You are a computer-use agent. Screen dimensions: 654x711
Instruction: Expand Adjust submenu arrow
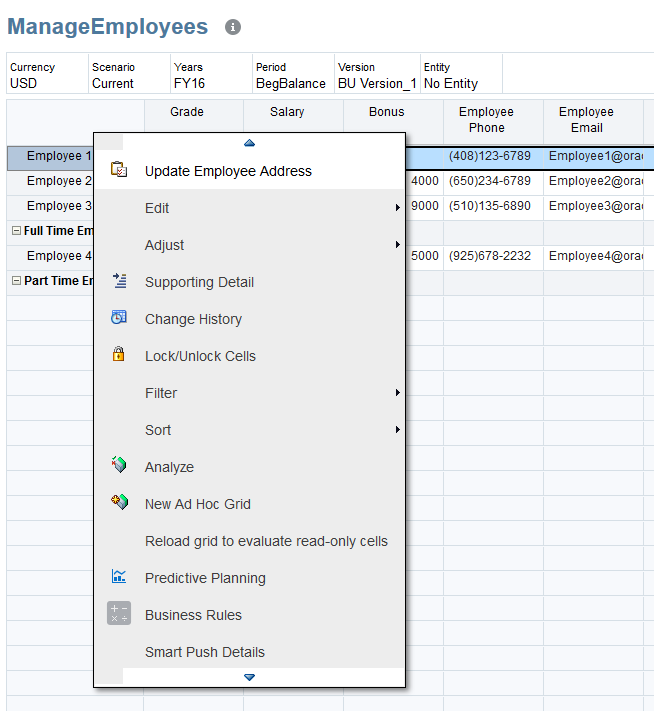(397, 245)
